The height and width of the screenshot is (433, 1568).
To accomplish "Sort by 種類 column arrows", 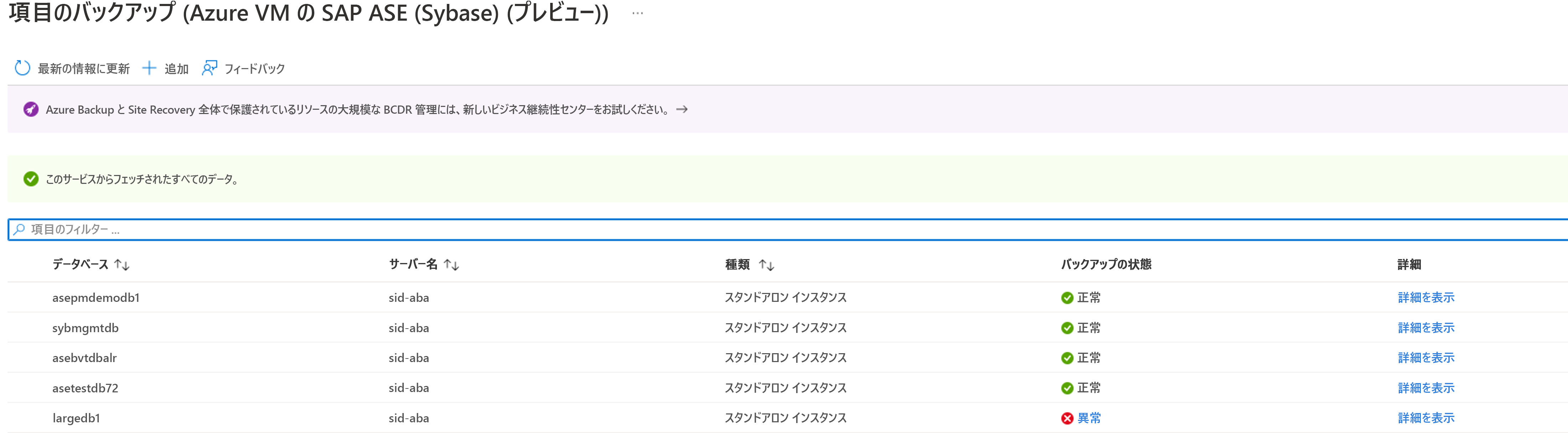I will click(766, 265).
